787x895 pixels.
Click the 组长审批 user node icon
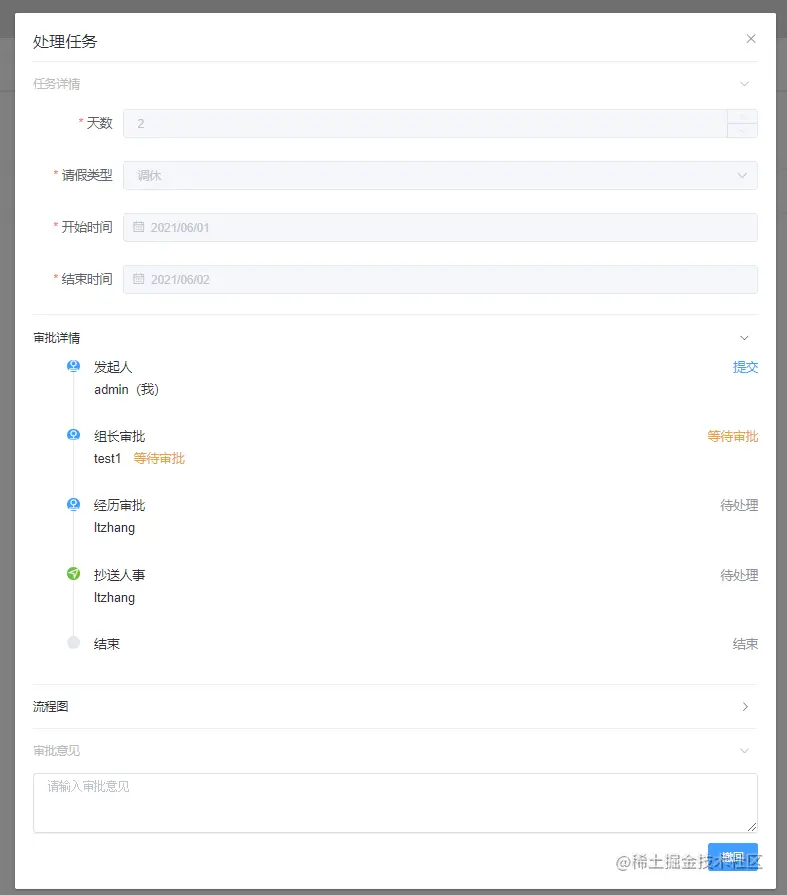click(74, 435)
